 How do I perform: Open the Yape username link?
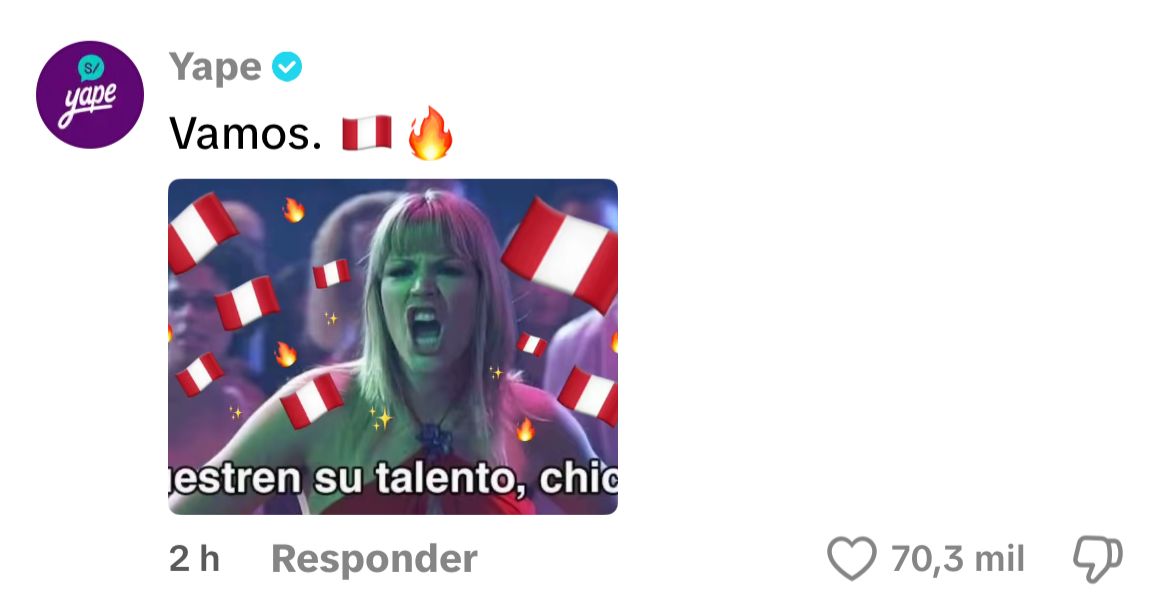tap(215, 67)
